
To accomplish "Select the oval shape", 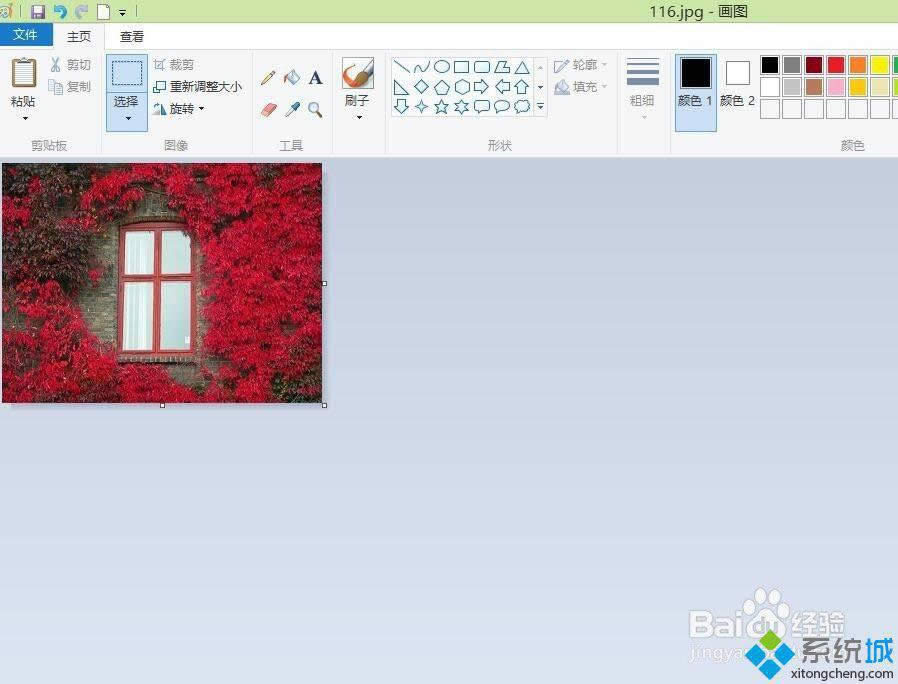I will 440,66.
